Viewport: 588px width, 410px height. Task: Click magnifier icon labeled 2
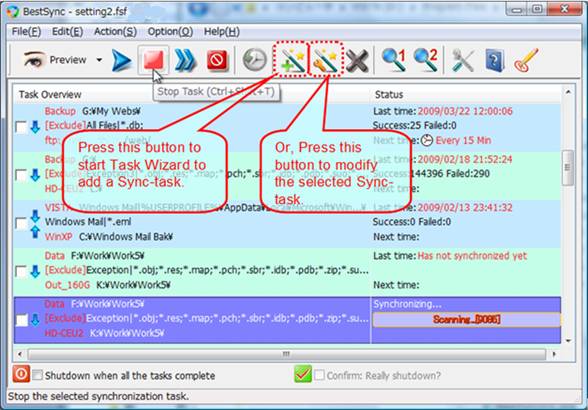click(426, 60)
